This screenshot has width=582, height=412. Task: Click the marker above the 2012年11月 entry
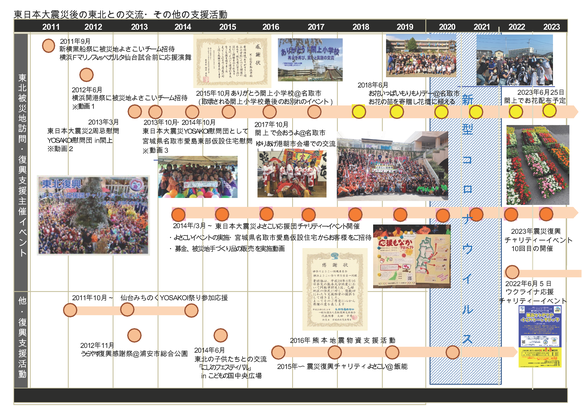(x=134, y=335)
